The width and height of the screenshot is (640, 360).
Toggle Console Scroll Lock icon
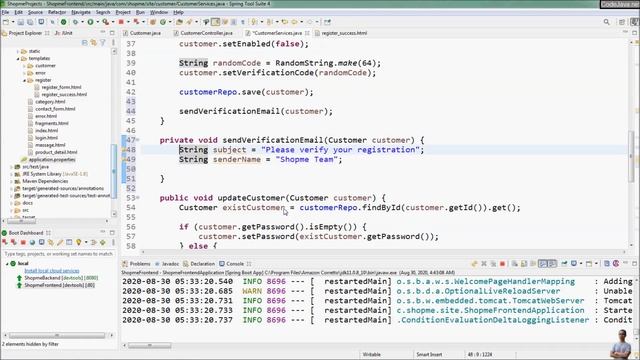point(524,264)
